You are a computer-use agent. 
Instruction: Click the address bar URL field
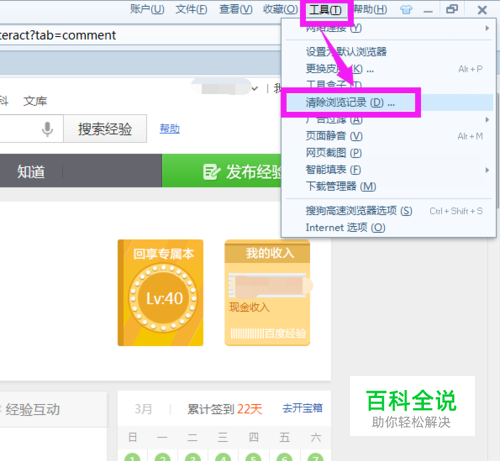[x=140, y=35]
